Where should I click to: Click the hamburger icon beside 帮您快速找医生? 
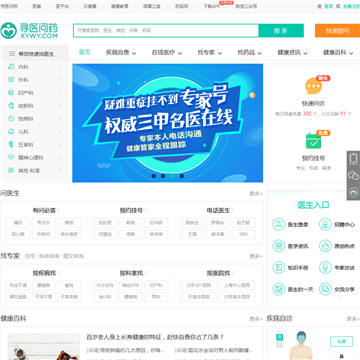pos(12,54)
